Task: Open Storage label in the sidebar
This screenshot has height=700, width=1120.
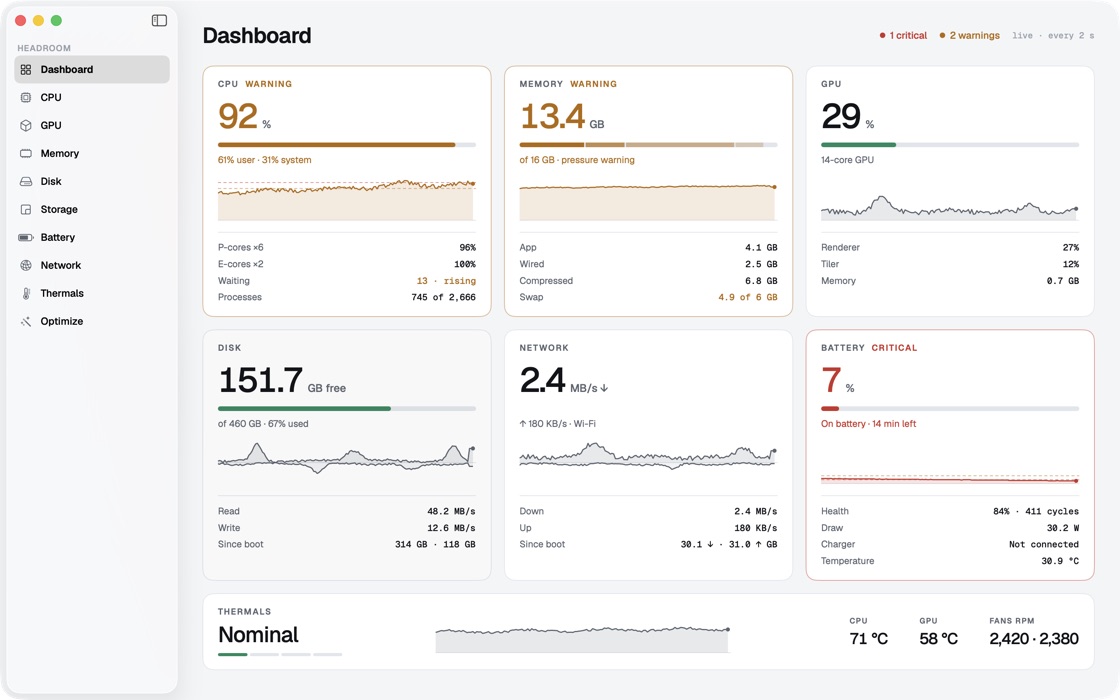Action: [59, 209]
